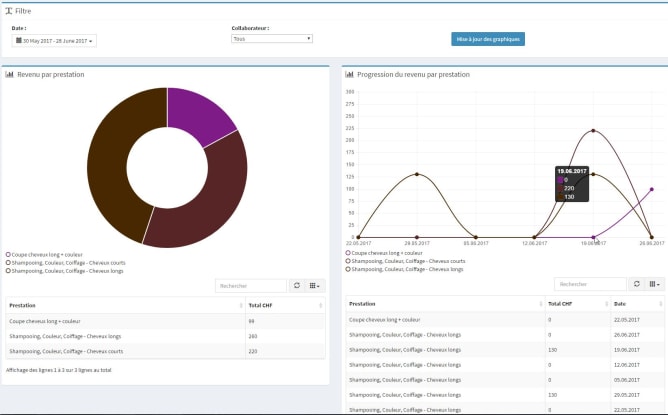Toggle donut legend Coupe cheveux long + couleur
Screen dimensions: 668x415
coord(44,254)
